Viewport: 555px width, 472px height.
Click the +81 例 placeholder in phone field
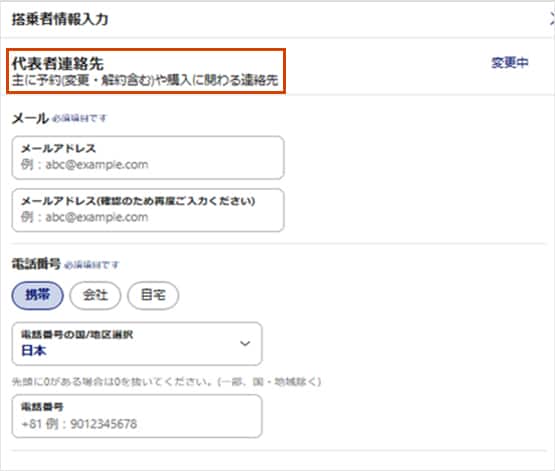(79, 424)
